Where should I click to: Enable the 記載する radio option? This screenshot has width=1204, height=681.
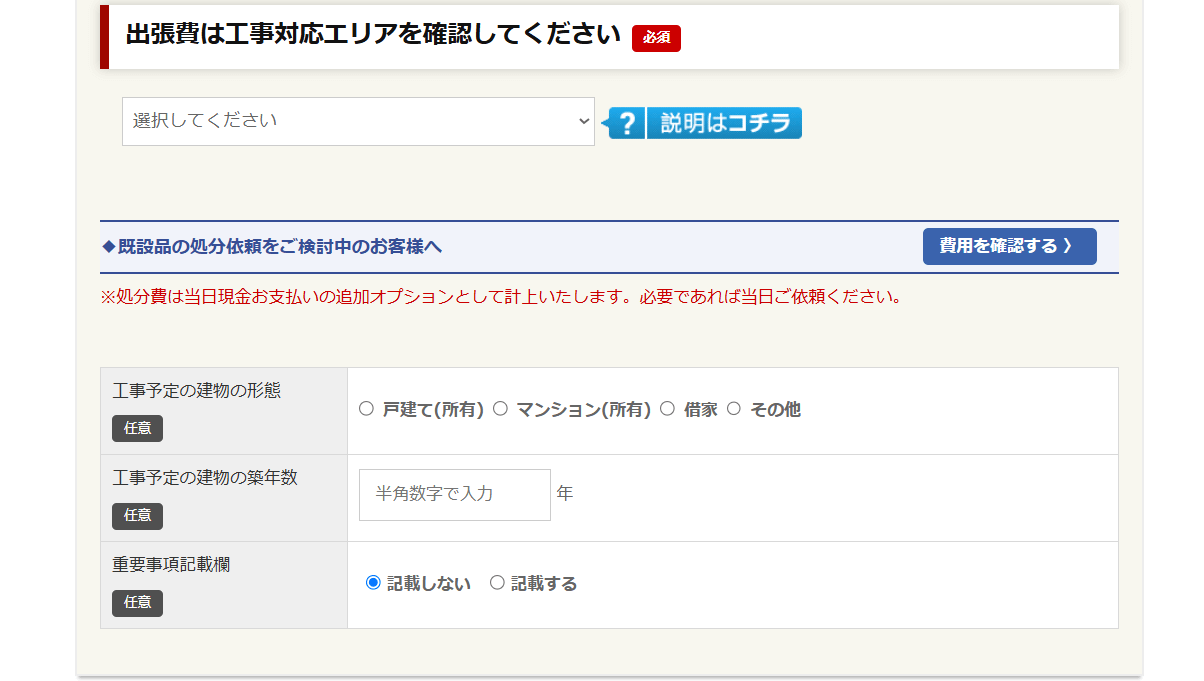497,583
